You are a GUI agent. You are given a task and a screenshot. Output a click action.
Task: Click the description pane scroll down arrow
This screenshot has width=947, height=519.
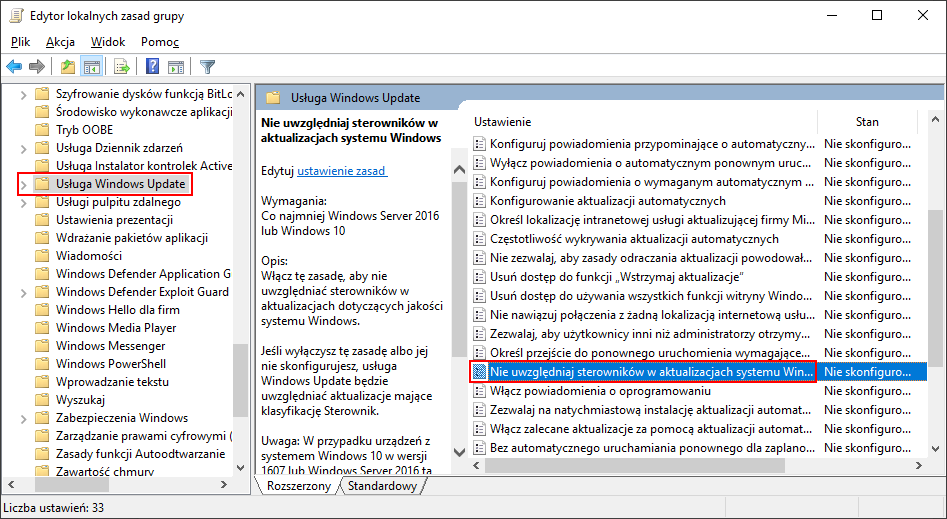pyautogui.click(x=459, y=452)
